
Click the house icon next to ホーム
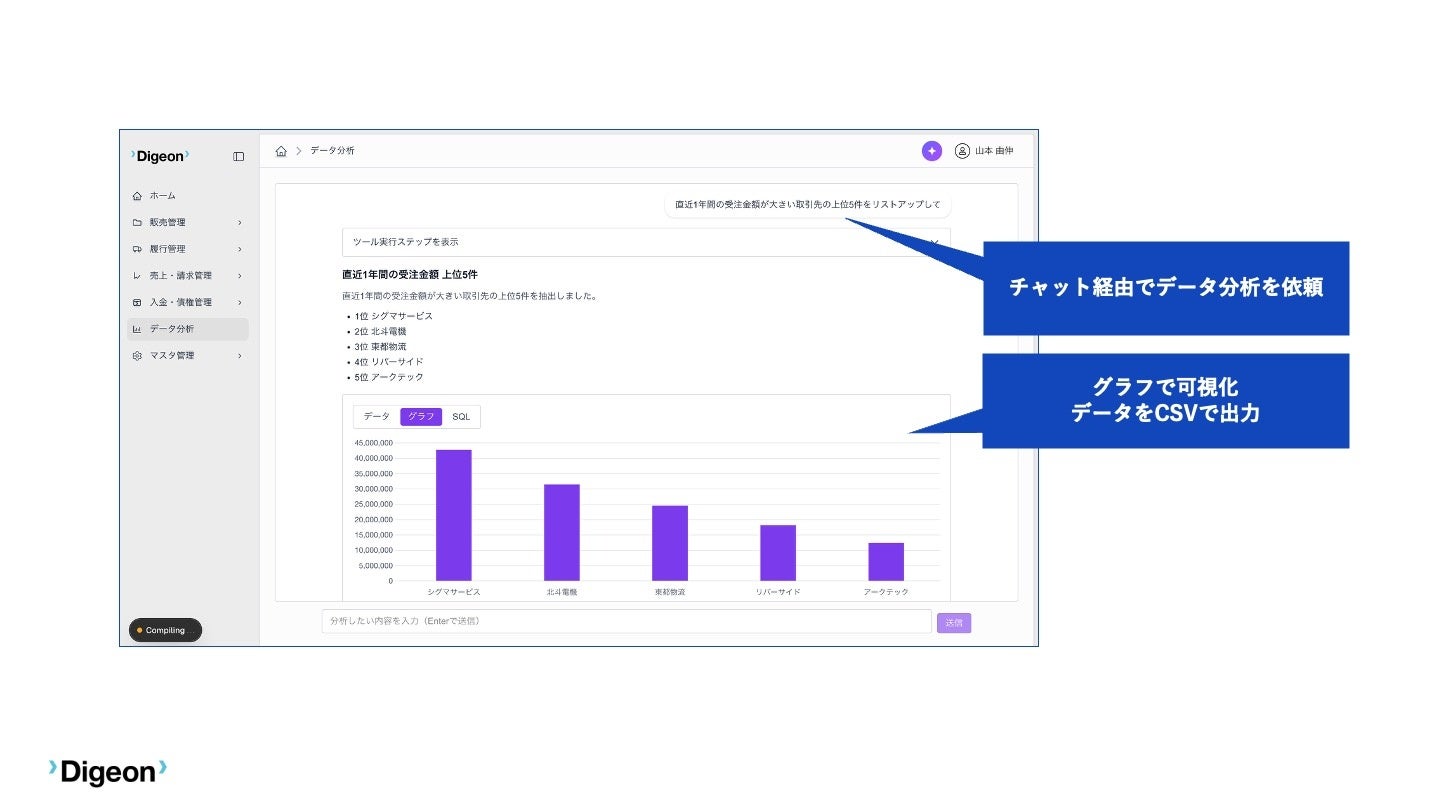(137, 196)
